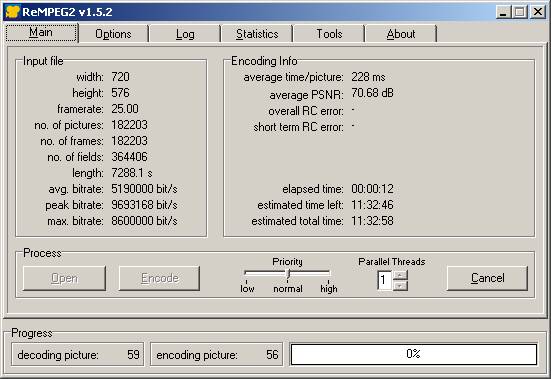Show the About tab
The image size is (551, 379).
[401, 34]
